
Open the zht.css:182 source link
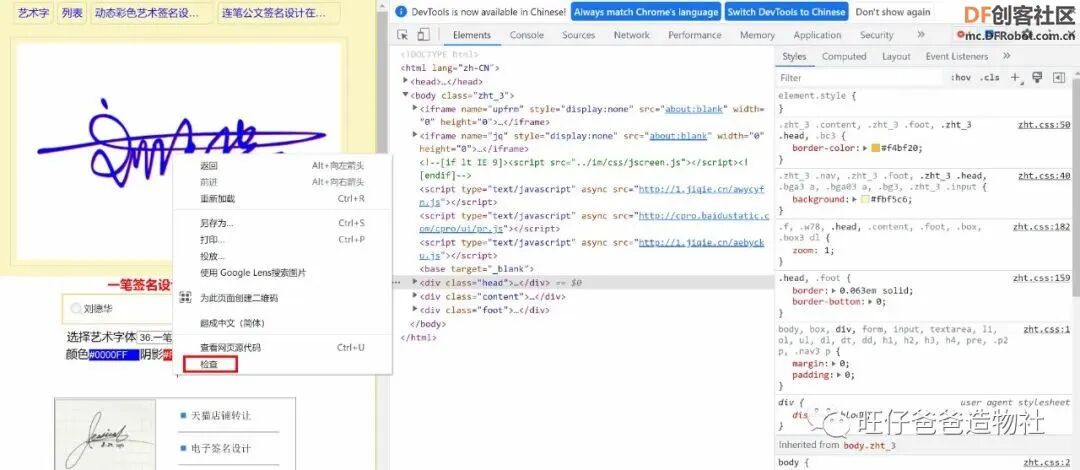pyautogui.click(x=1041, y=226)
